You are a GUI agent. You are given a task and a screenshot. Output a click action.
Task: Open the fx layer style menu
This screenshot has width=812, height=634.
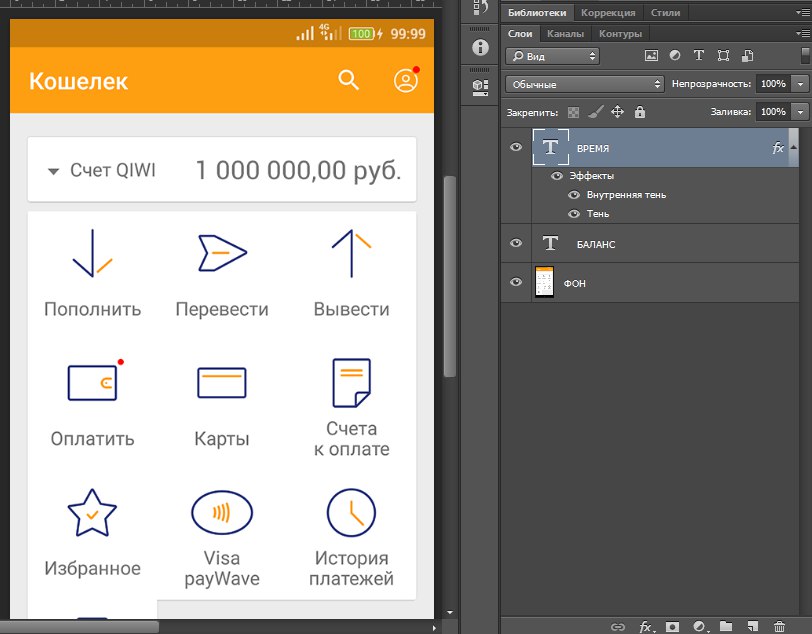pos(646,627)
